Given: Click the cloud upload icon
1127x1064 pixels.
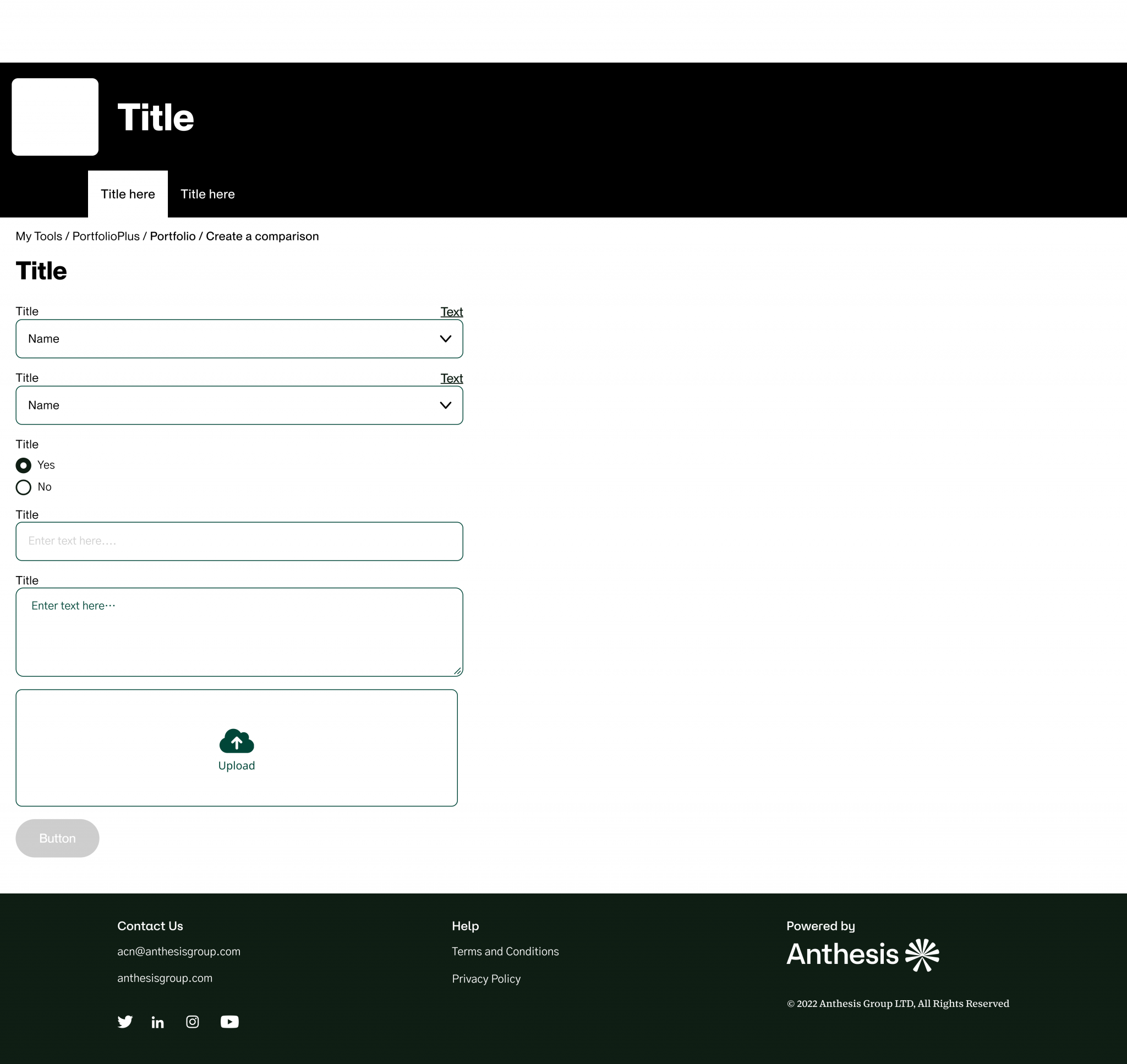Looking at the screenshot, I should point(237,741).
